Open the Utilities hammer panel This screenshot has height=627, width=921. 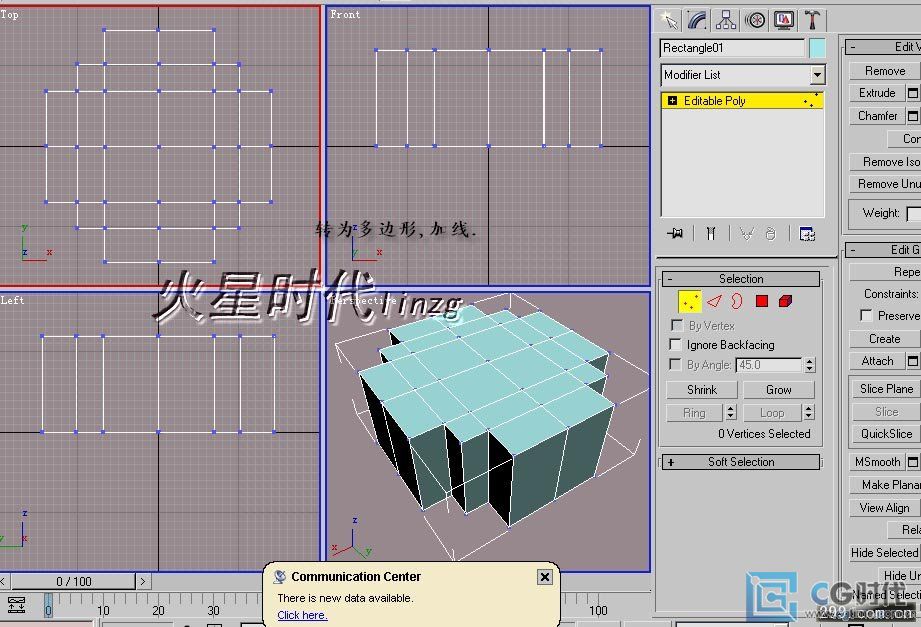coord(813,20)
